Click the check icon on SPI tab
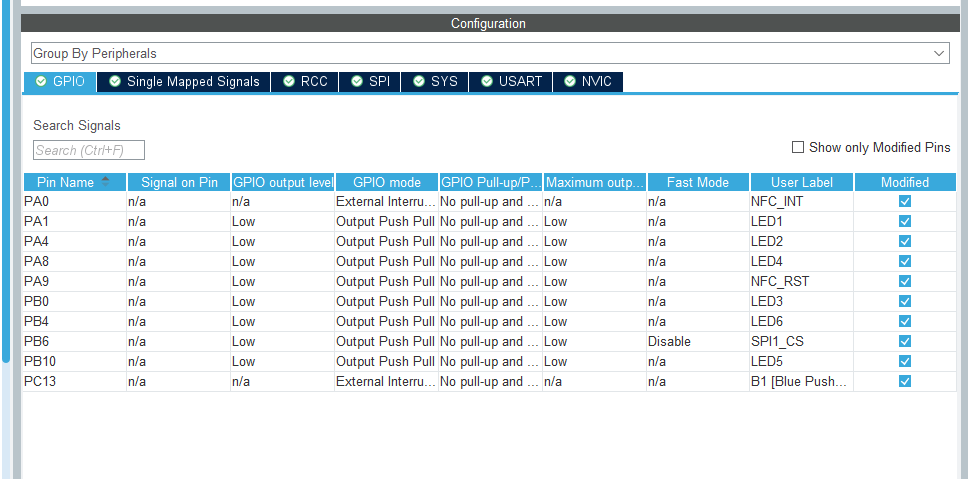This screenshot has height=479, width=970. 357,82
